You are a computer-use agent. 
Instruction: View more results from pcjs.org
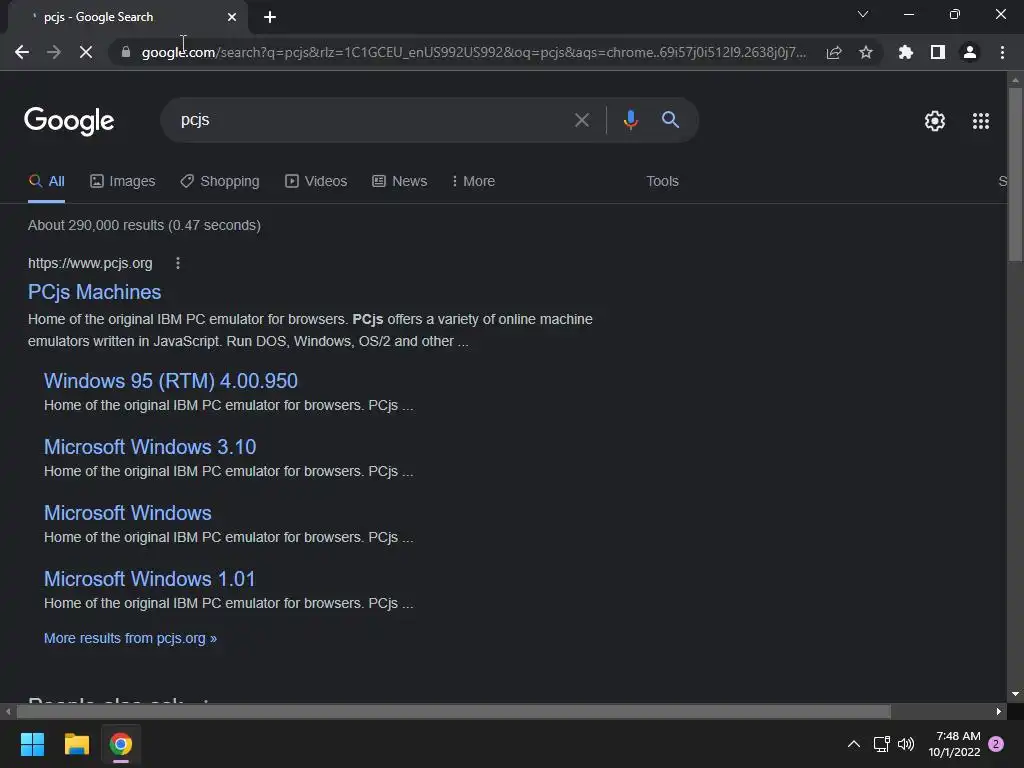(x=130, y=638)
